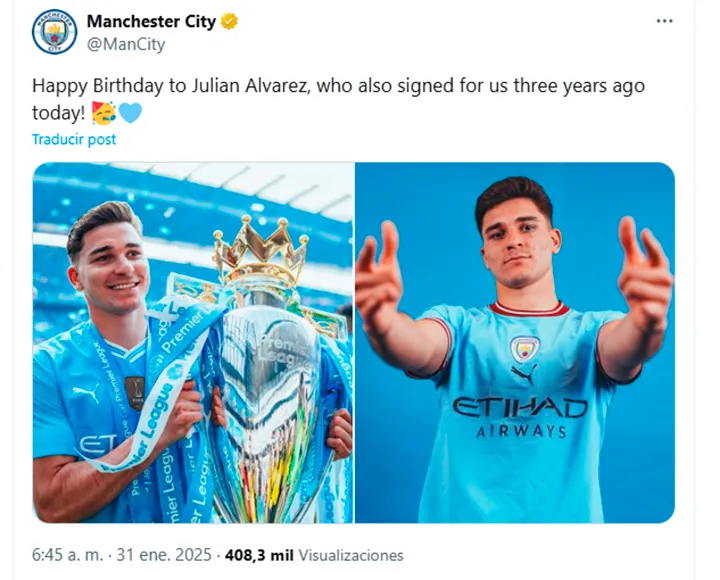Click the Manchester City profile avatar
The height and width of the screenshot is (580, 720).
click(x=54, y=31)
